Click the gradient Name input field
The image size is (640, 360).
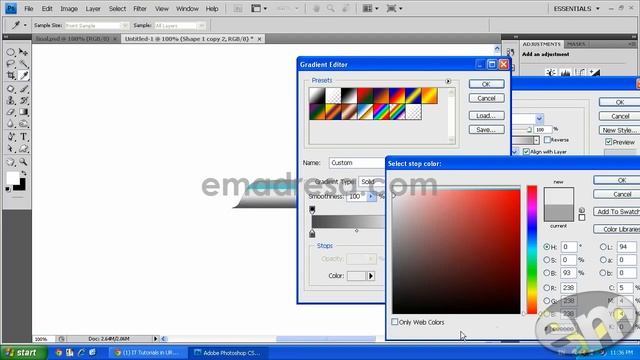tap(357, 163)
